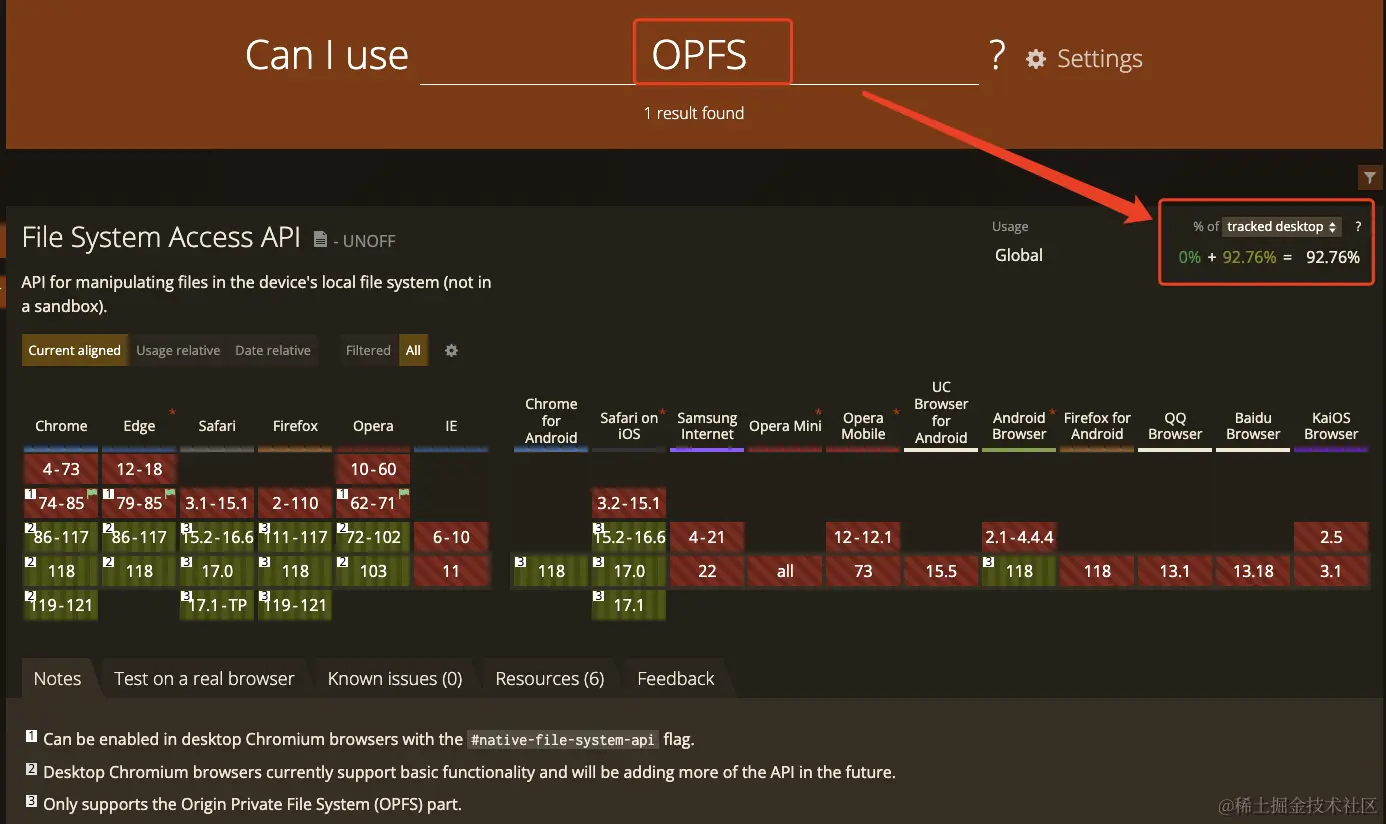The height and width of the screenshot is (824, 1386).
Task: Select Android Browser 2.1-4.4.4 cell
Action: [x=1019, y=537]
